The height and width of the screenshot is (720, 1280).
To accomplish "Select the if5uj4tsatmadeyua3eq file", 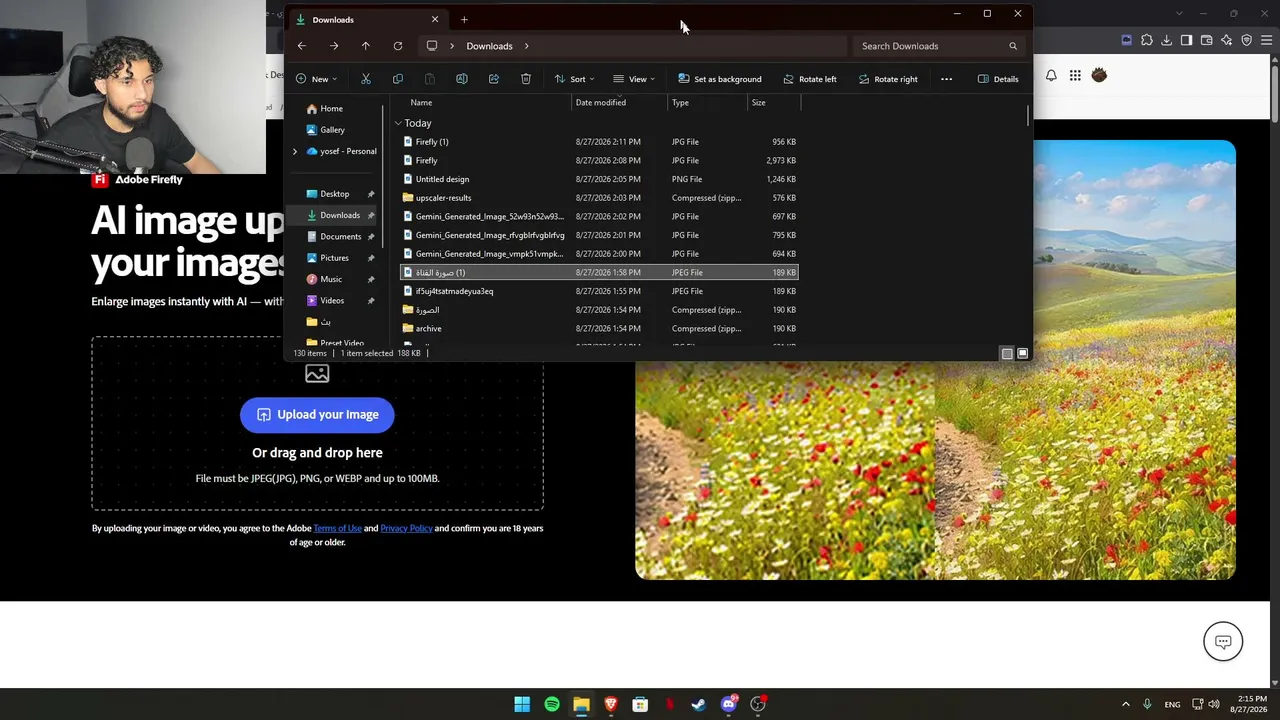I will click(599, 291).
